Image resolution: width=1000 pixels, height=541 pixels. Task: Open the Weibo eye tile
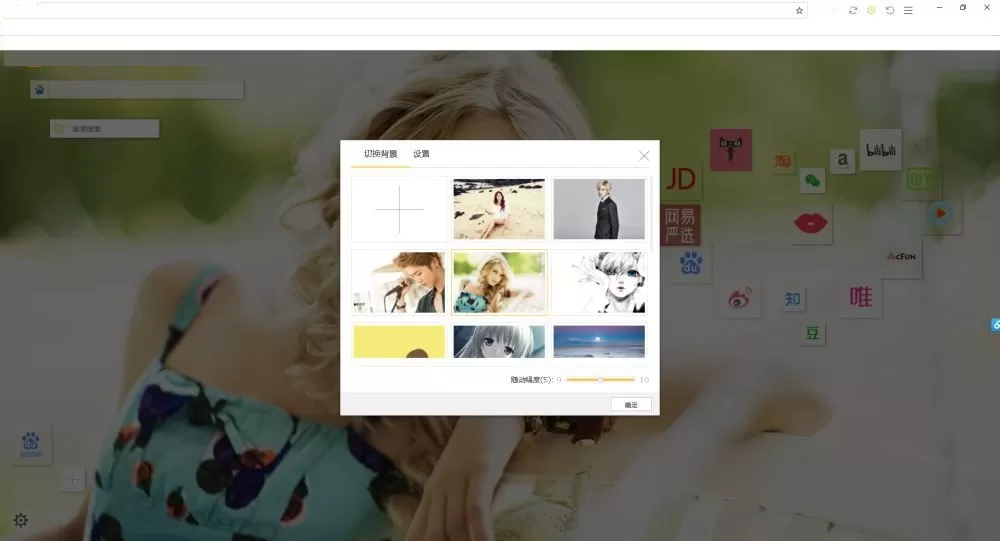(x=740, y=297)
